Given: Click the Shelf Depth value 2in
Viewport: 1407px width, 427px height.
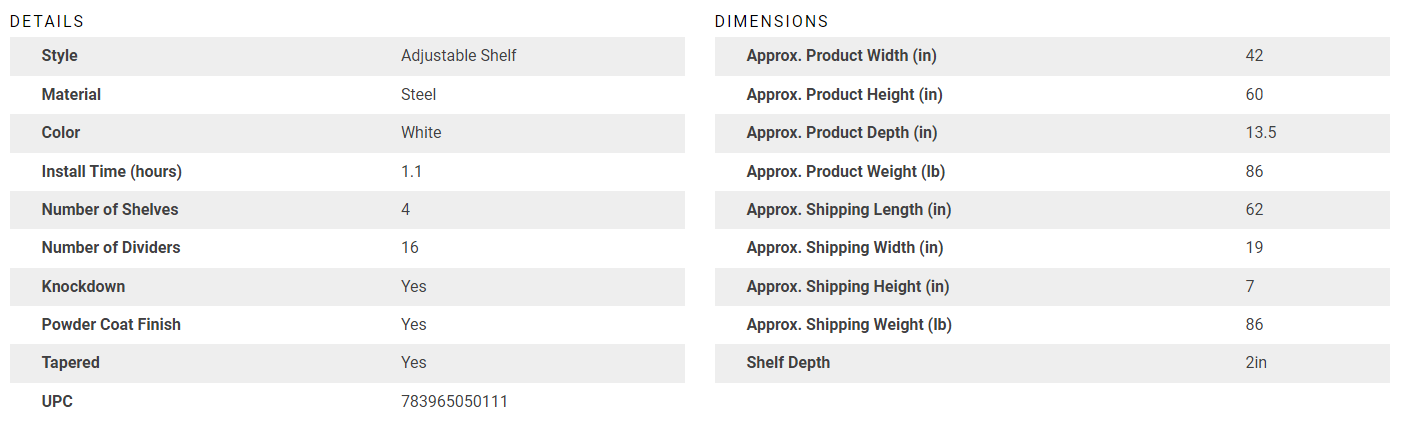Looking at the screenshot, I should click(x=1256, y=363).
